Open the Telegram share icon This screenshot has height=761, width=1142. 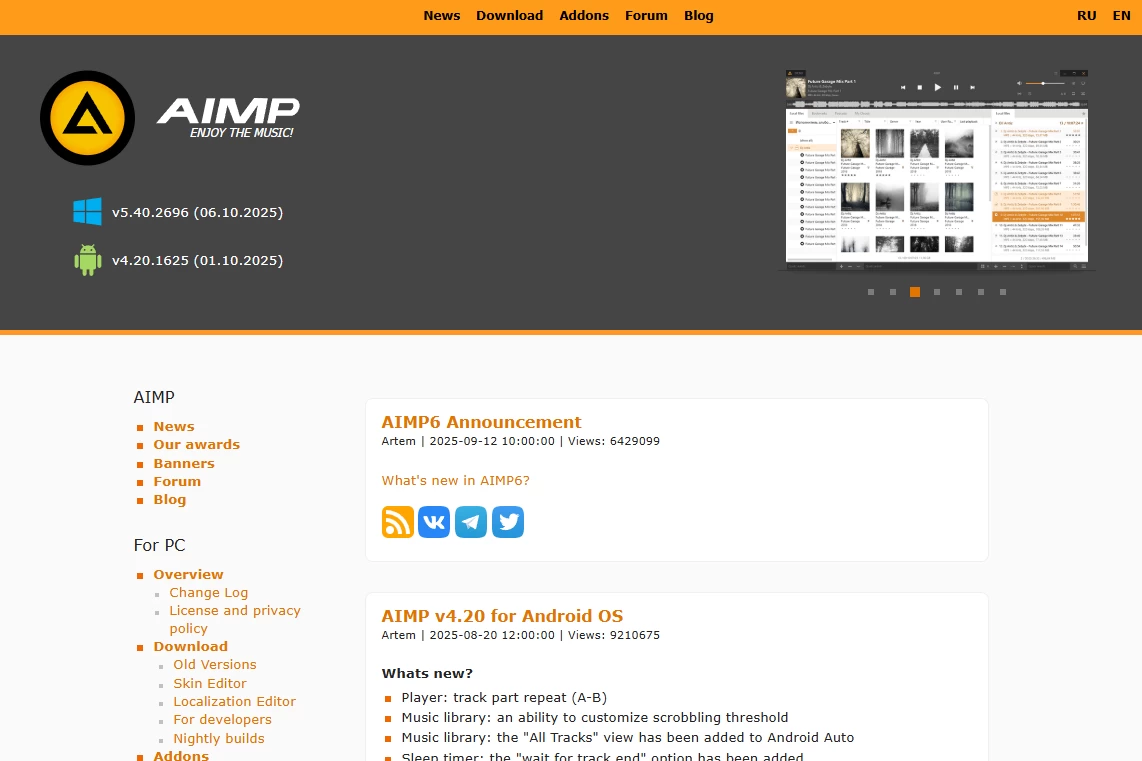tap(471, 522)
